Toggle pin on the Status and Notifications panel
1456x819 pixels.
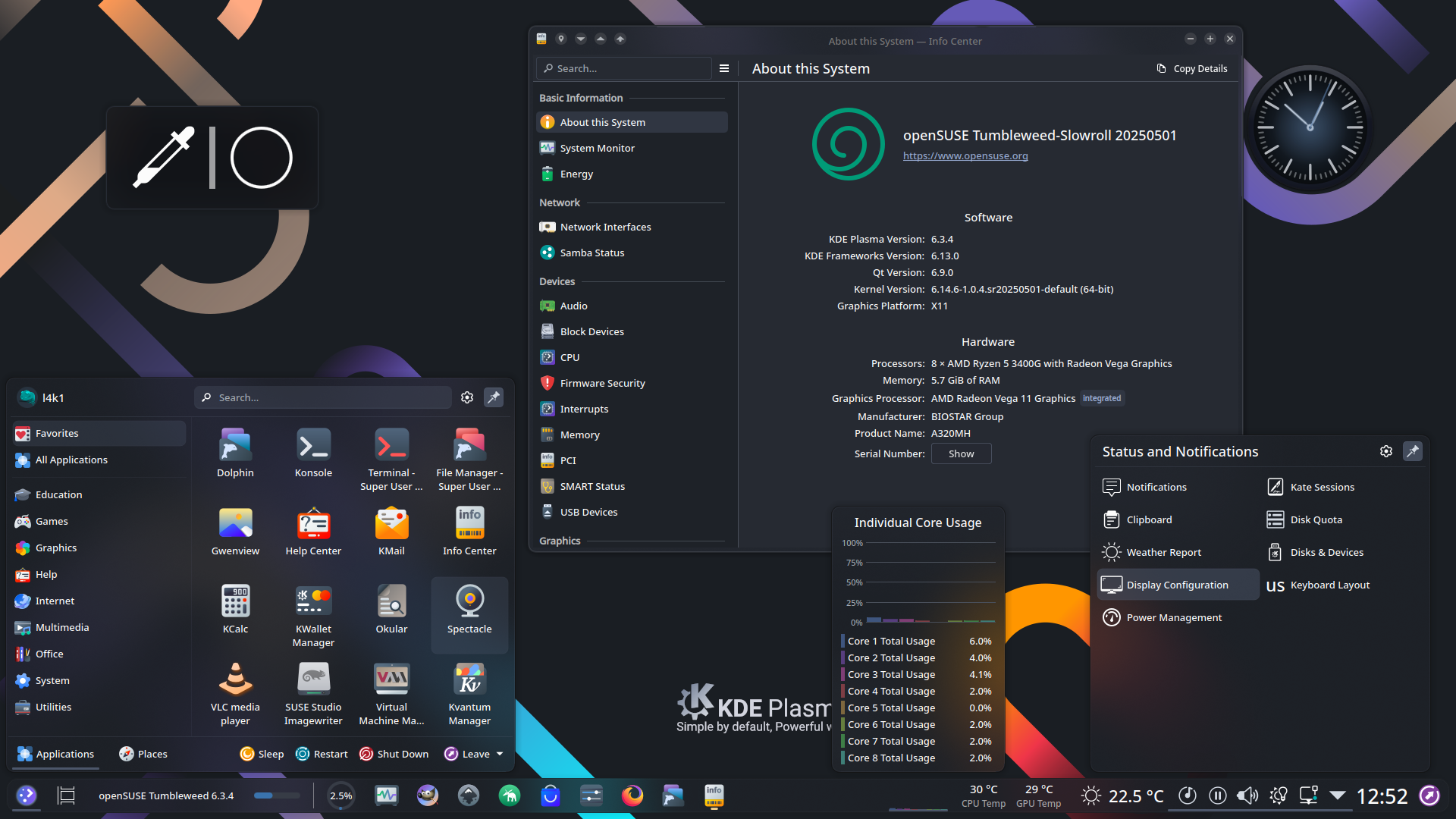pyautogui.click(x=1413, y=451)
